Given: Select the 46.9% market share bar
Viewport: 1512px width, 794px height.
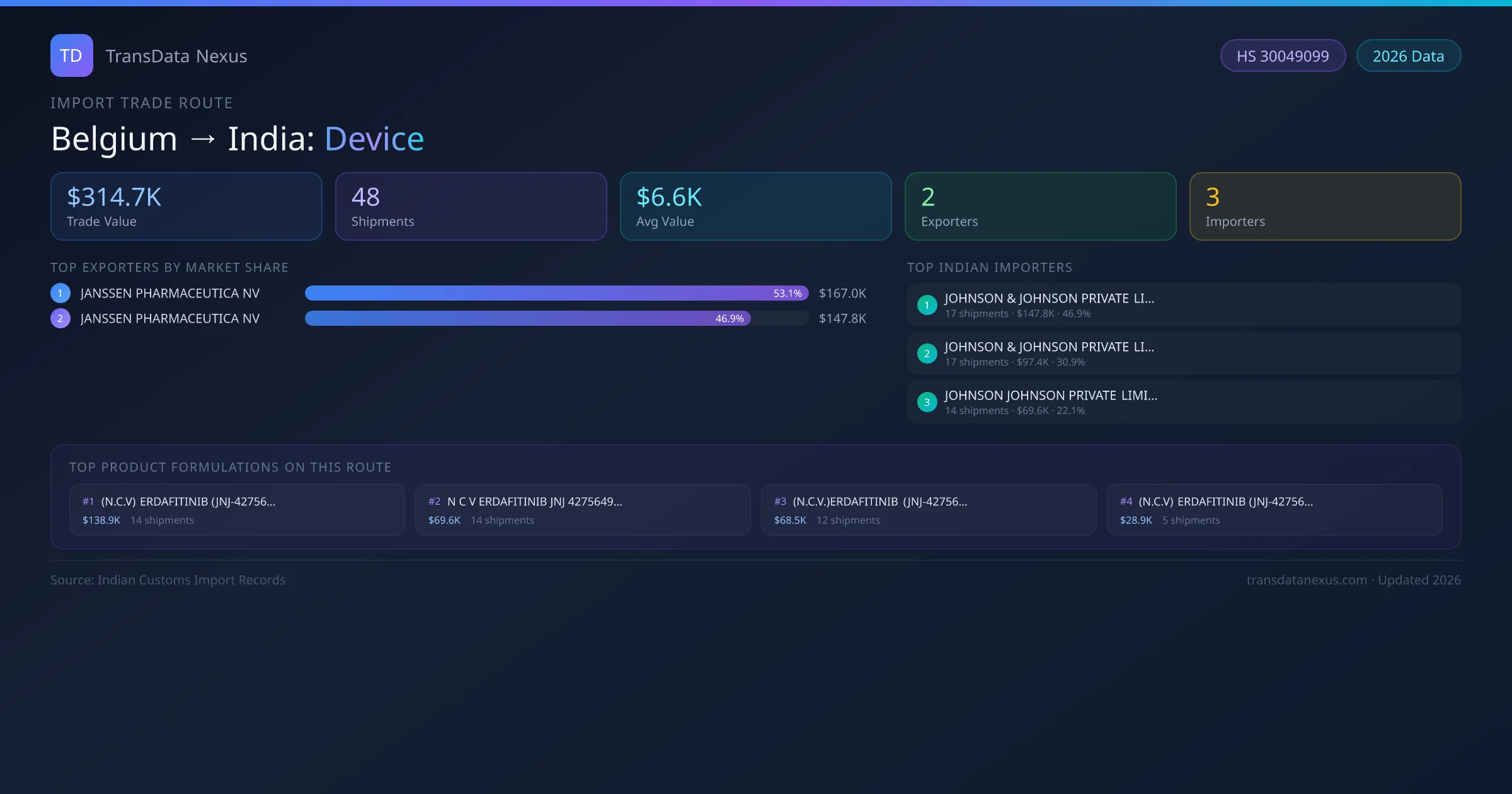Looking at the screenshot, I should (x=527, y=318).
